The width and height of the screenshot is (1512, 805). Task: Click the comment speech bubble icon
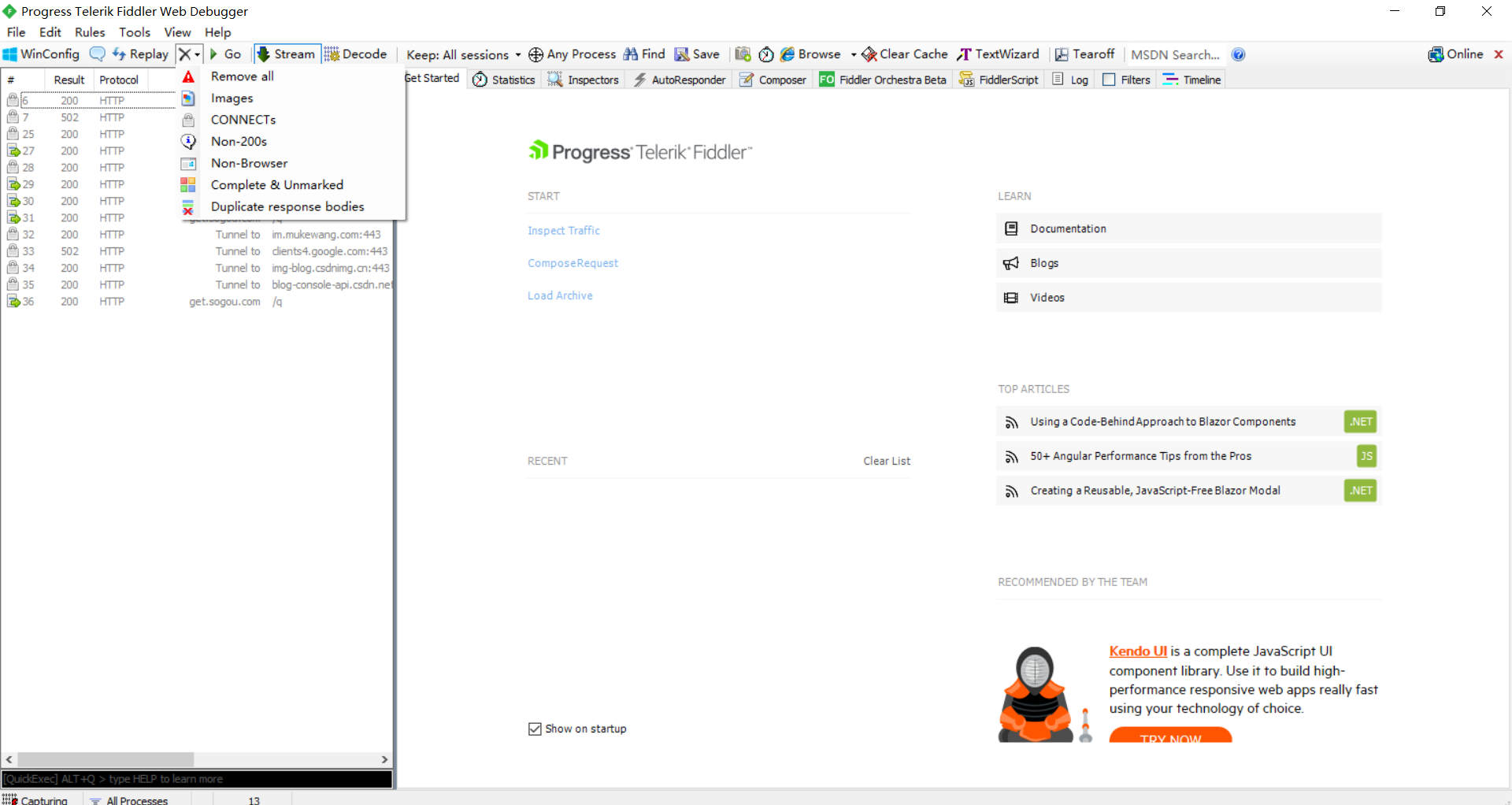click(x=97, y=54)
